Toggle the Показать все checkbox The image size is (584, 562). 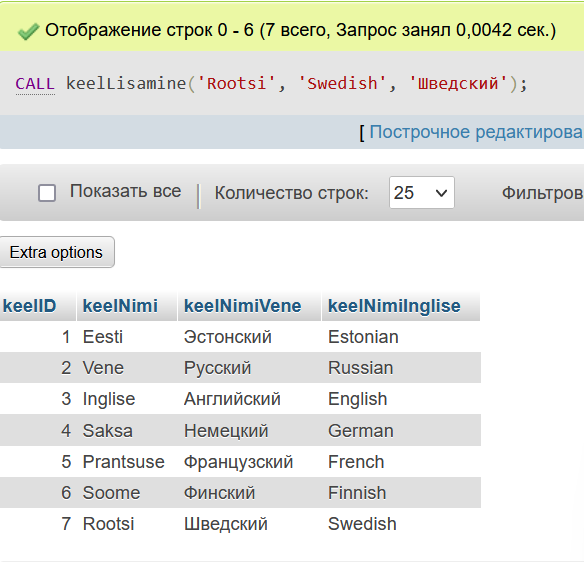47,193
